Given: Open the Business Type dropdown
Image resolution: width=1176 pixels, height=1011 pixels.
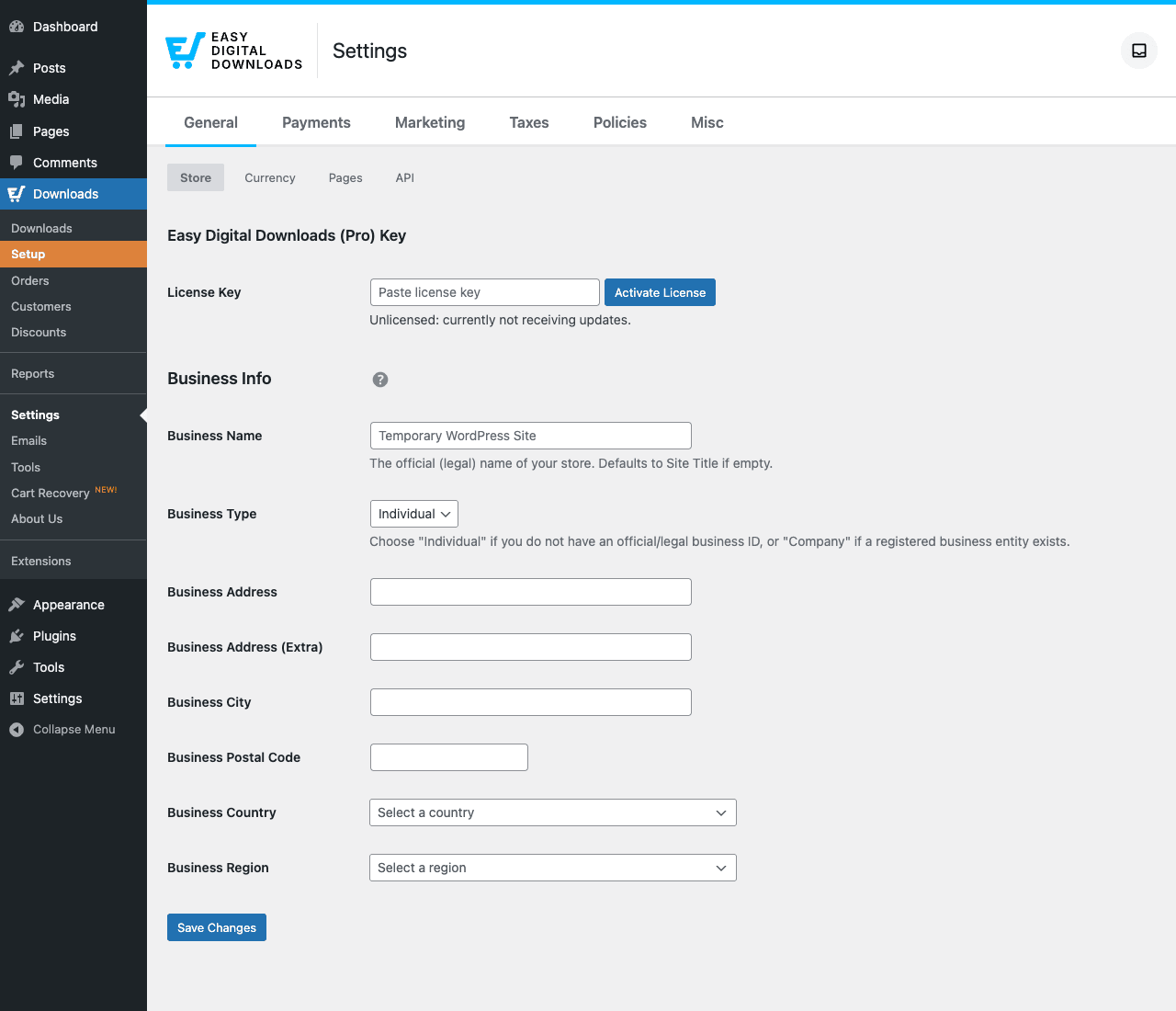Looking at the screenshot, I should [x=414, y=514].
